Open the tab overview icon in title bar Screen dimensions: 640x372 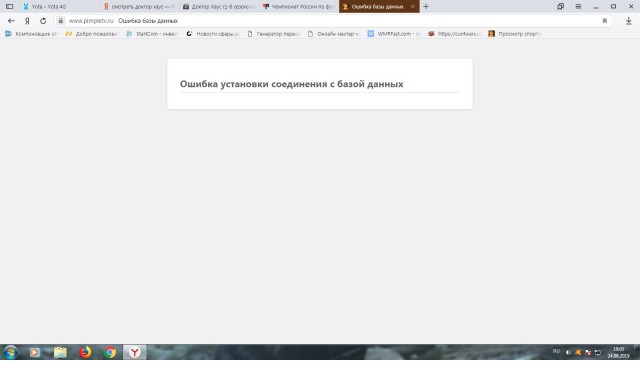coord(560,7)
